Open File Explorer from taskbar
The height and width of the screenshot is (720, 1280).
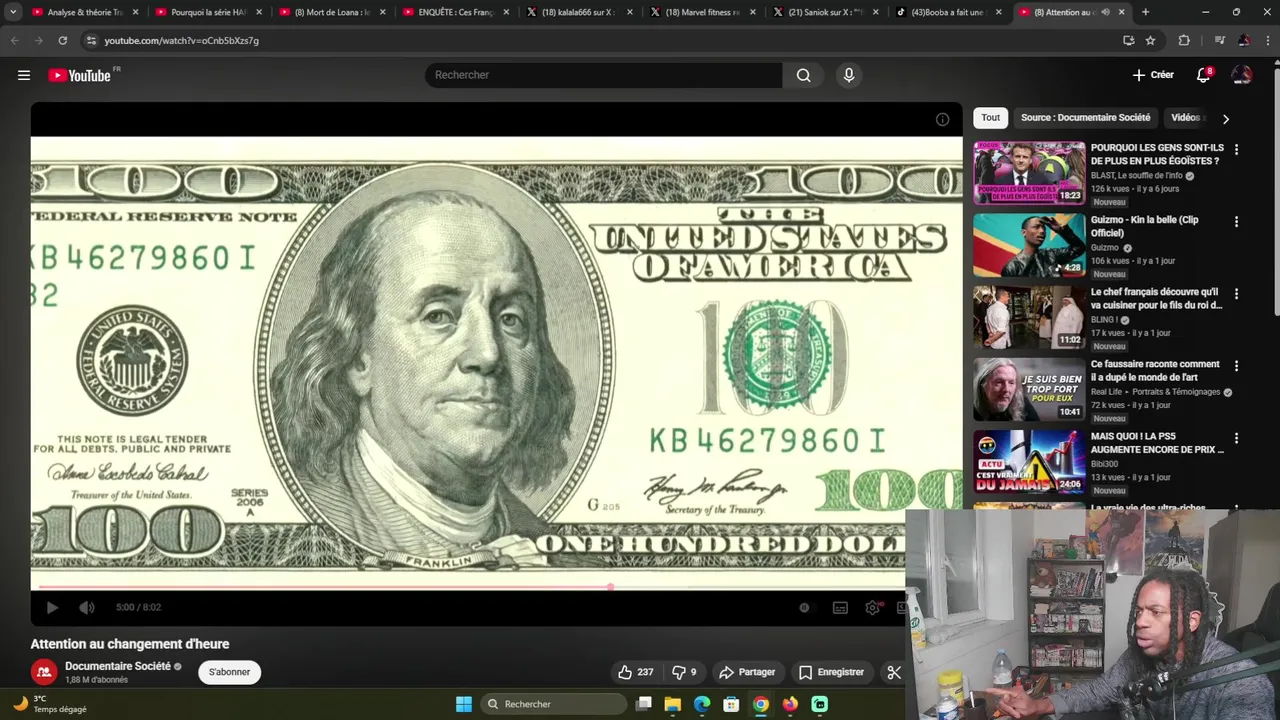pyautogui.click(x=673, y=704)
